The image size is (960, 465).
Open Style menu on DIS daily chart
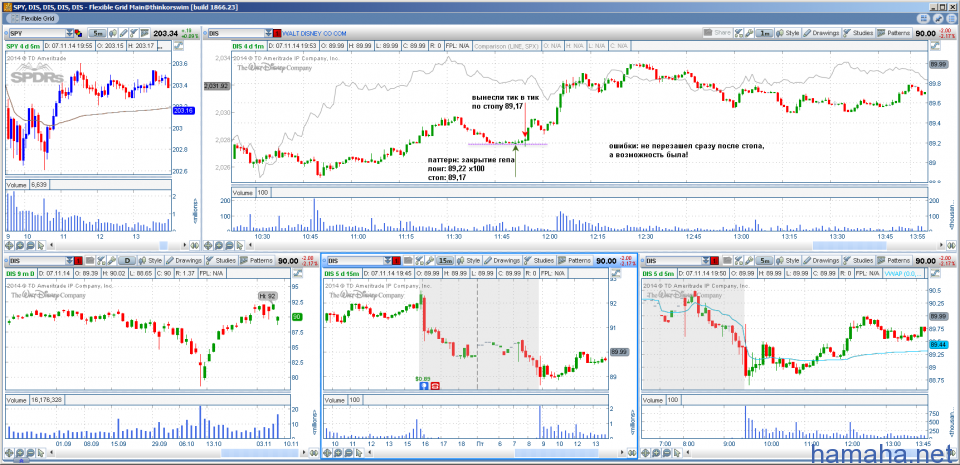150,260
